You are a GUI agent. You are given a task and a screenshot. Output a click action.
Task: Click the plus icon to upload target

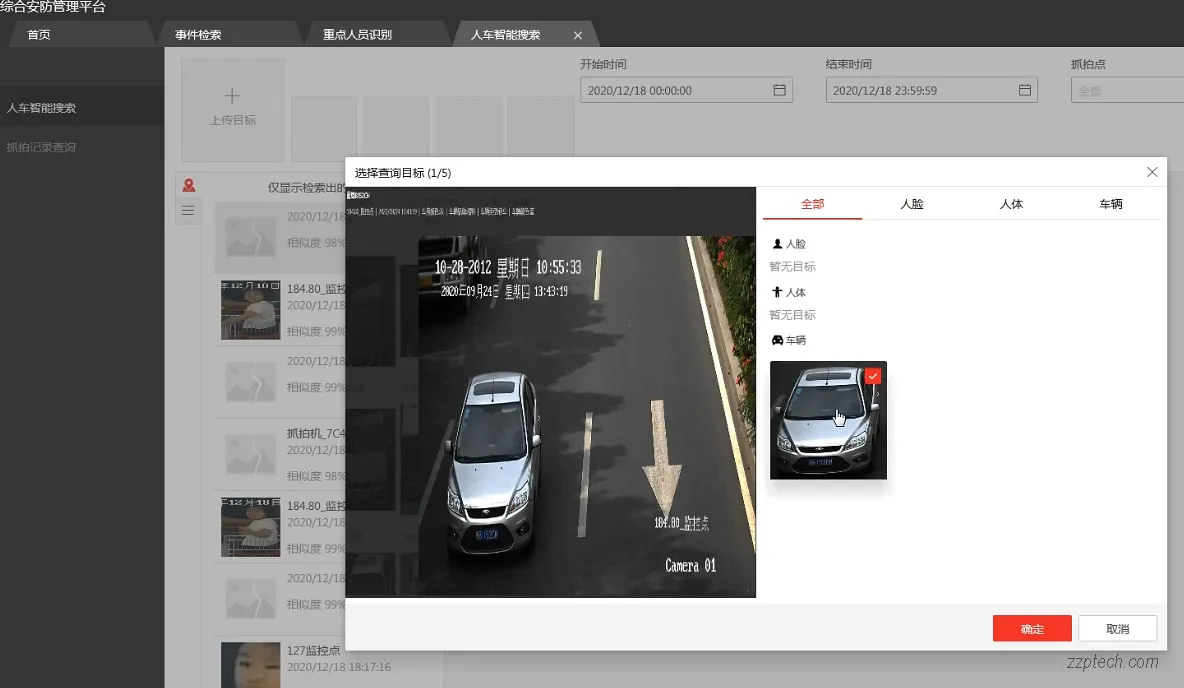232,97
